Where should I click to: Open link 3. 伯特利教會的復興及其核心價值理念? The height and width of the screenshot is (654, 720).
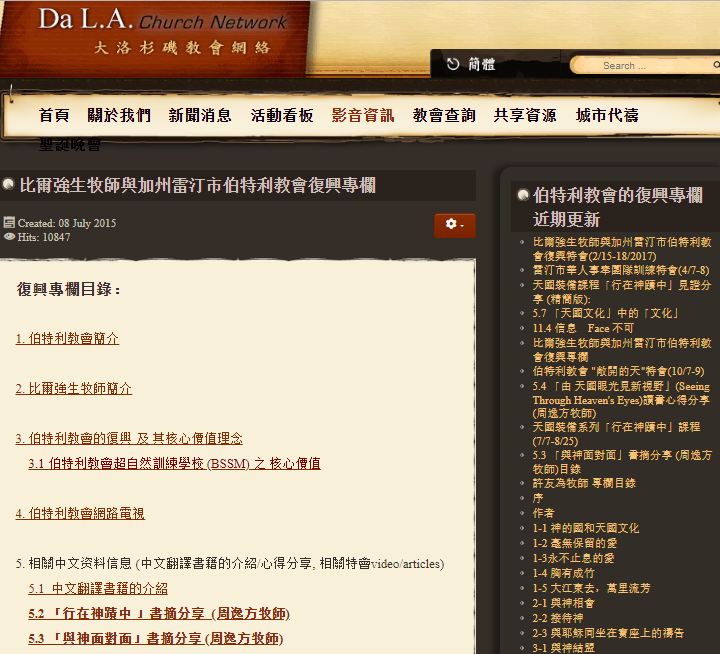coord(129,439)
